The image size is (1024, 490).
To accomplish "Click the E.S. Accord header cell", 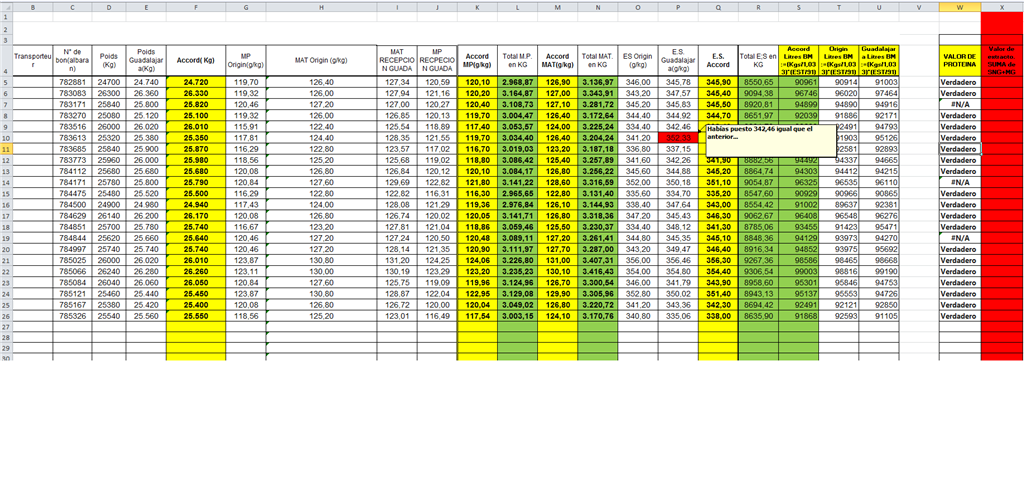I will coord(718,61).
